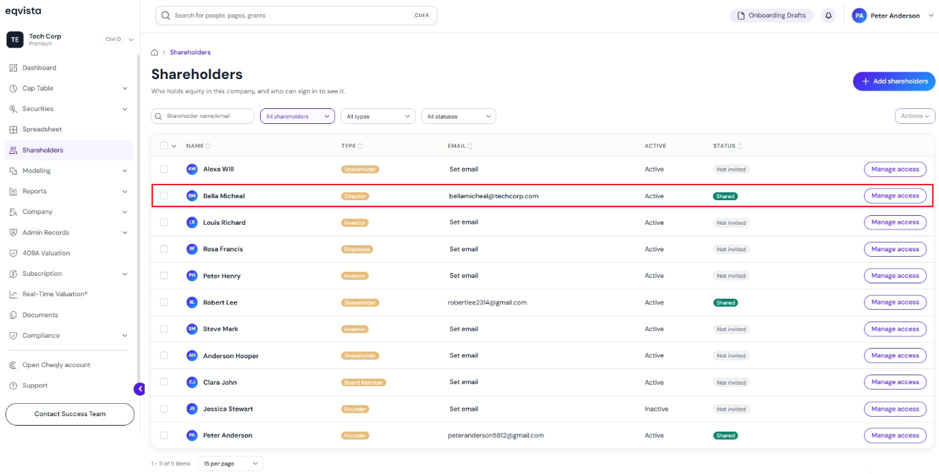Viewport: 939px width, 474px height.
Task: Click the eqvista logo
Action: pyautogui.click(x=23, y=11)
